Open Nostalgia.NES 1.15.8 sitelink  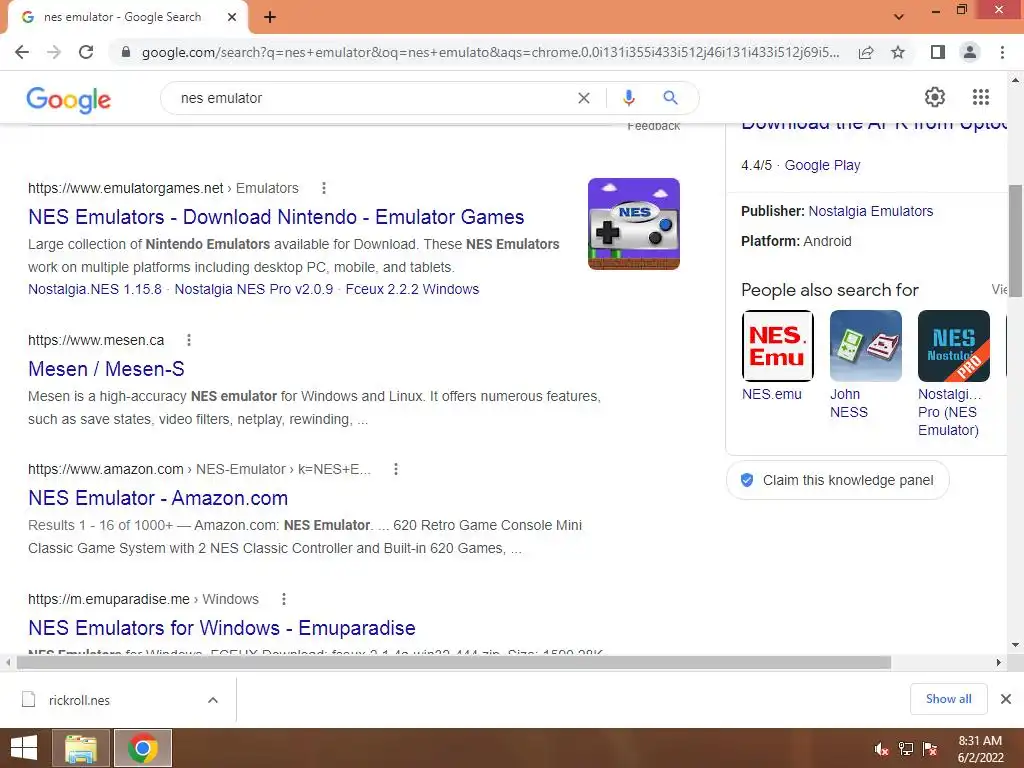click(95, 289)
